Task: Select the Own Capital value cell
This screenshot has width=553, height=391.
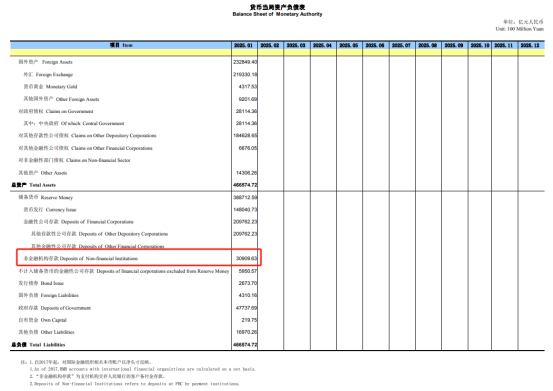Action: (x=249, y=320)
